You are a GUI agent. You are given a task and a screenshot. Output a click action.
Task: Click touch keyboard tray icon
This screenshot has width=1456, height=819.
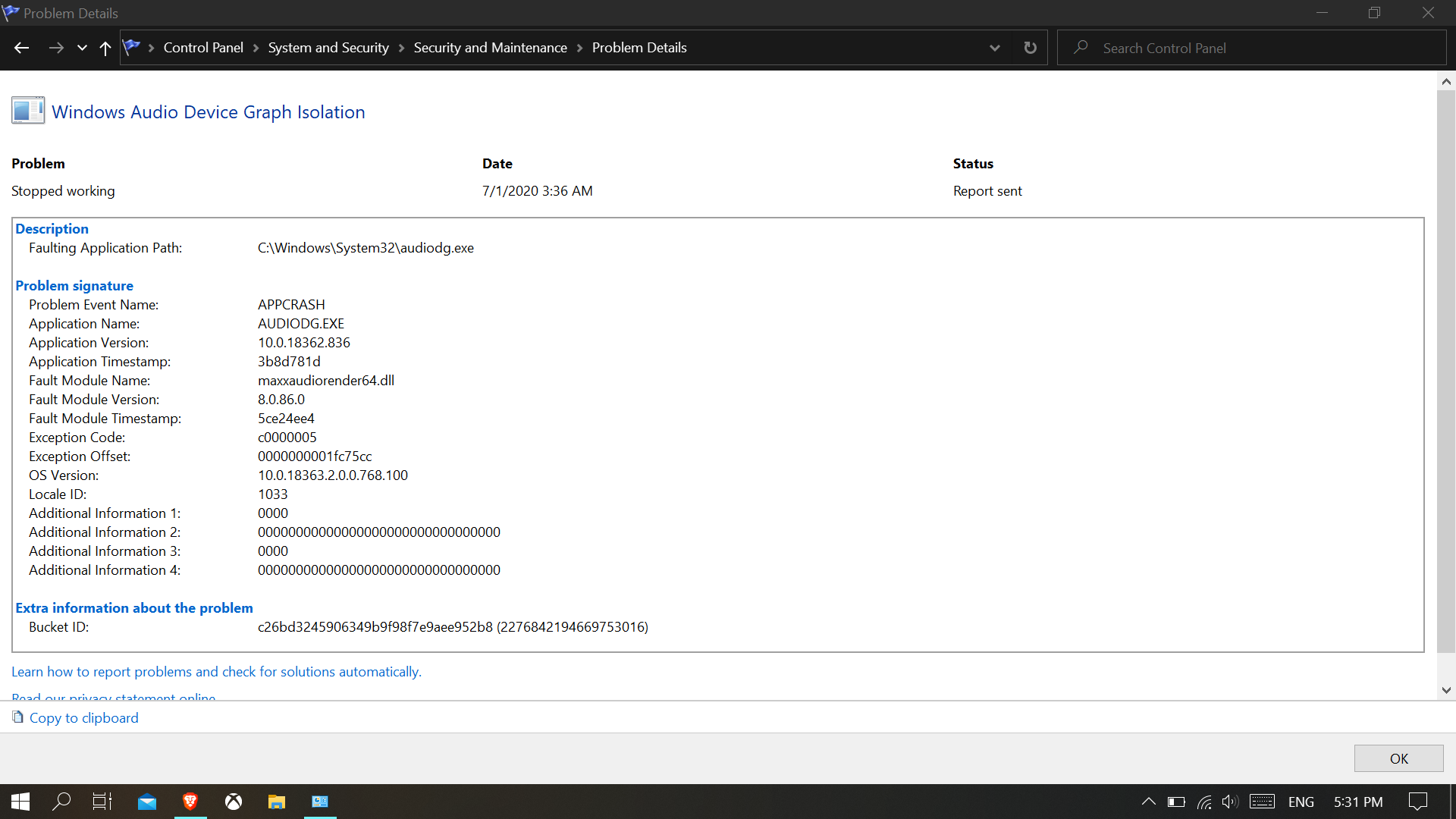1263,802
